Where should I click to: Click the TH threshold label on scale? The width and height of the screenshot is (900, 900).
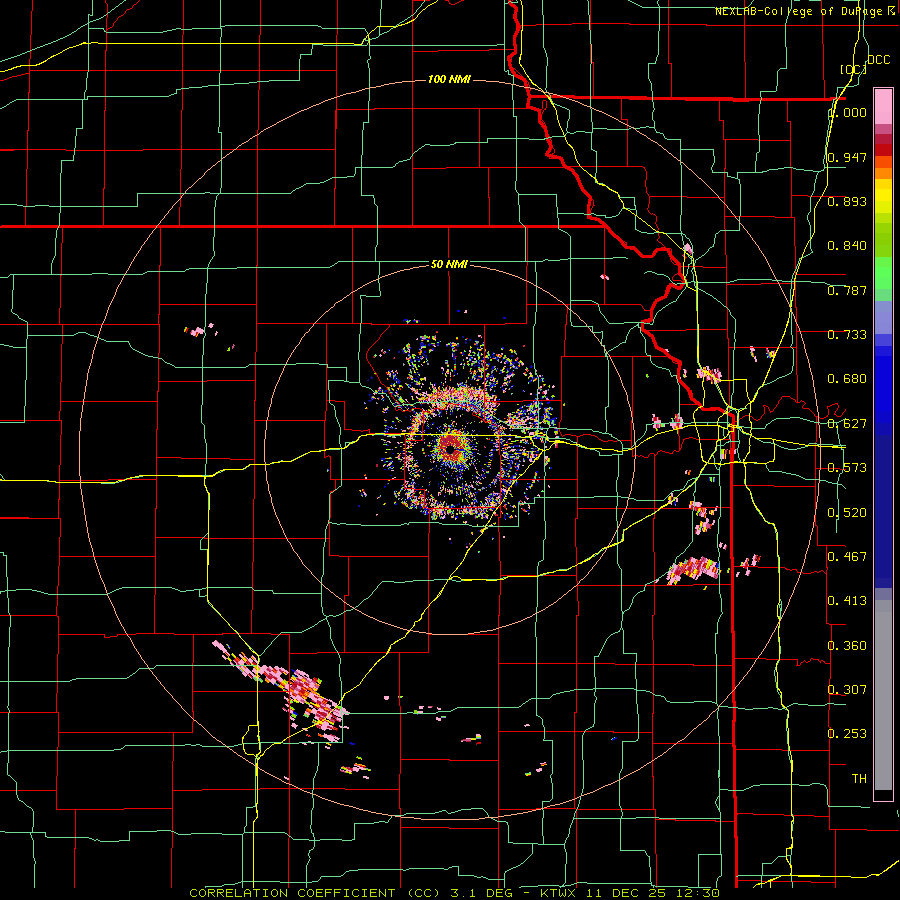pos(859,779)
